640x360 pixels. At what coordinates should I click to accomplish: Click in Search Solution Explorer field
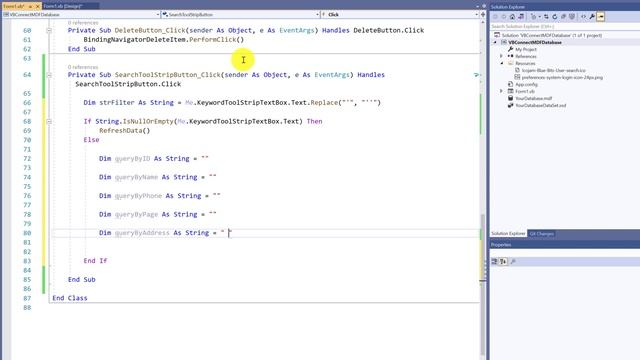565,26
